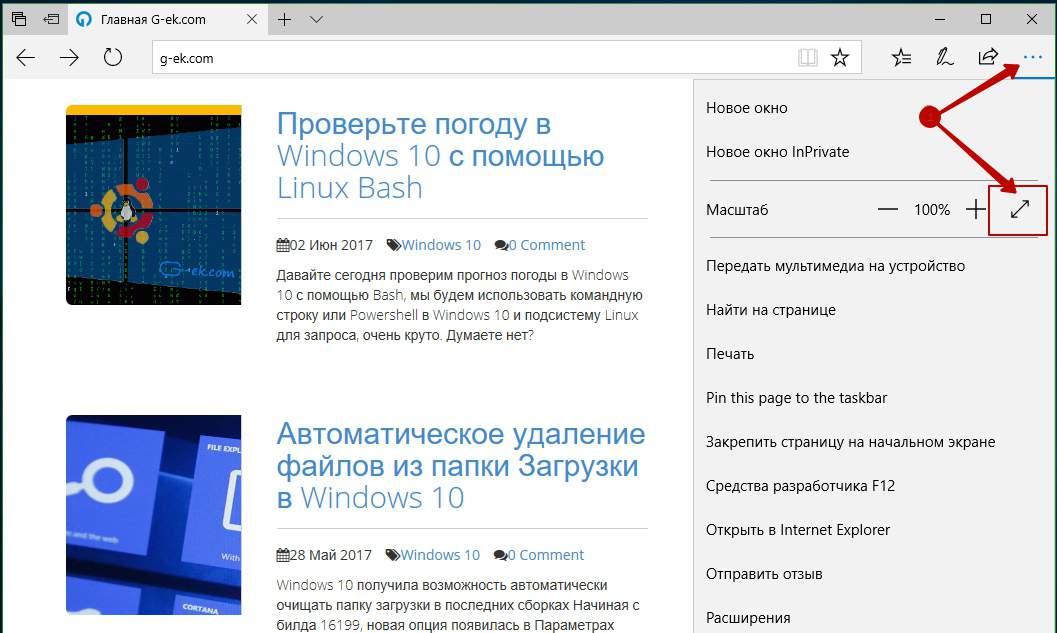Open a new tab with plus button
Viewport: 1057px width, 633px height.
[285, 20]
